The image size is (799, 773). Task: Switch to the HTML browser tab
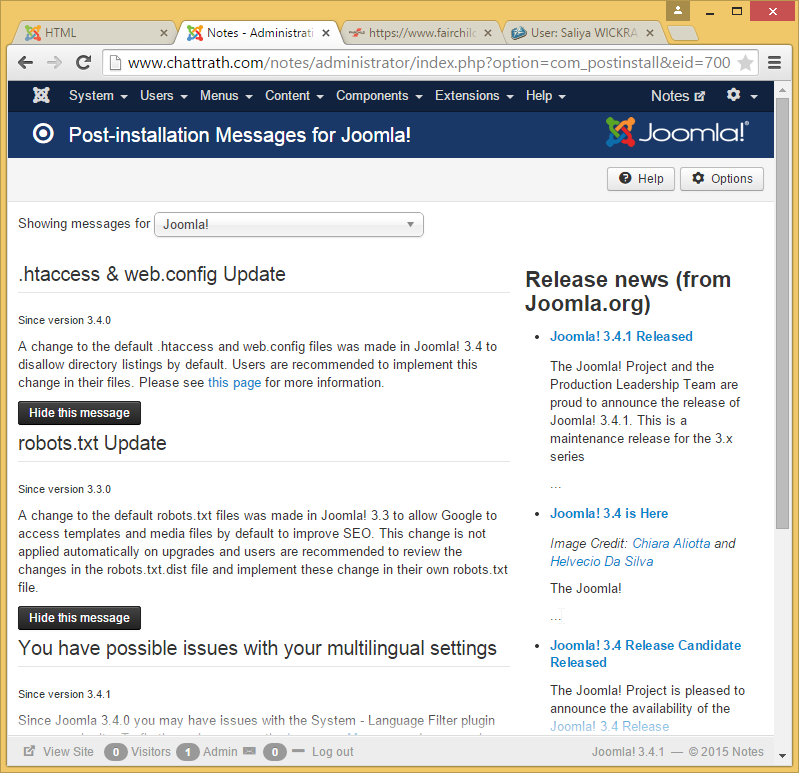(90, 33)
